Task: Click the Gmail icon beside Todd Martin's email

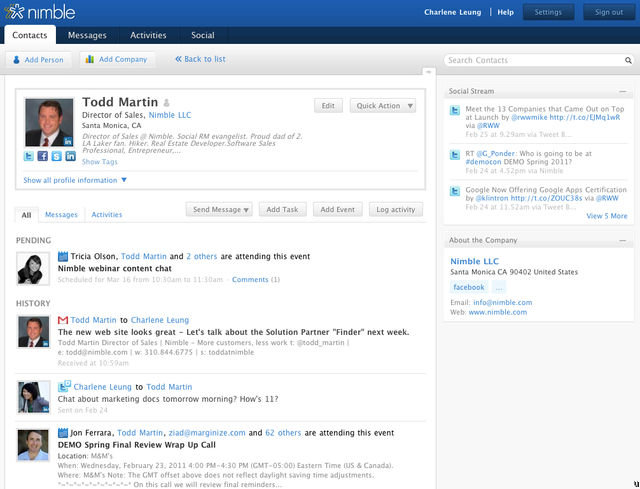Action: (x=62, y=320)
